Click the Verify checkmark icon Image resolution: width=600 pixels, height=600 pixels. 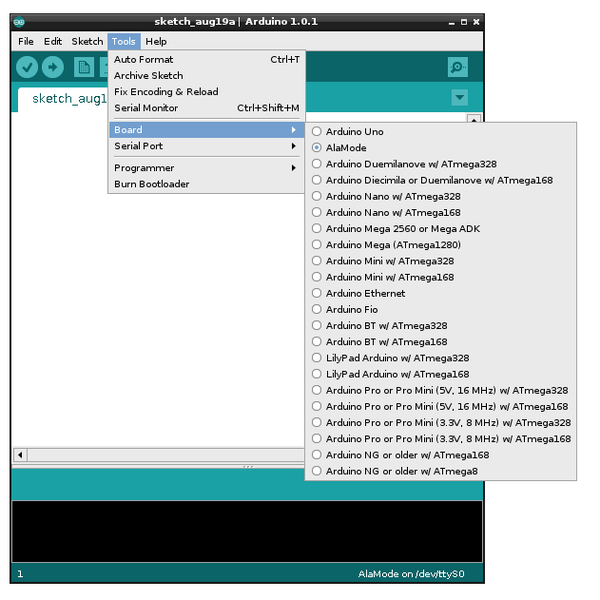coord(27,67)
